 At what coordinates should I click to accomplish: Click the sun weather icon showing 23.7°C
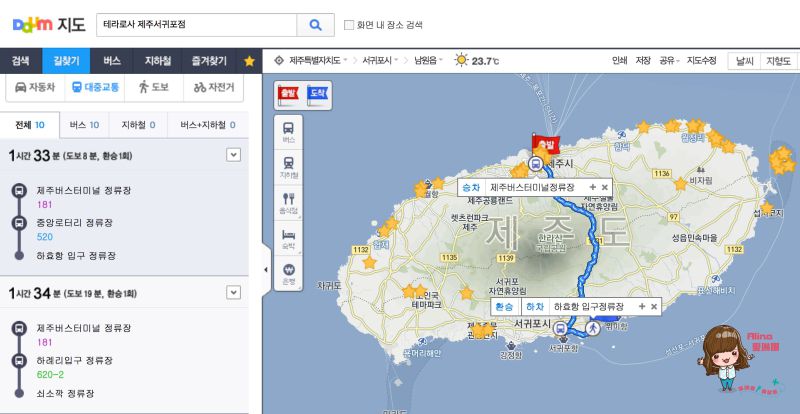(x=461, y=60)
